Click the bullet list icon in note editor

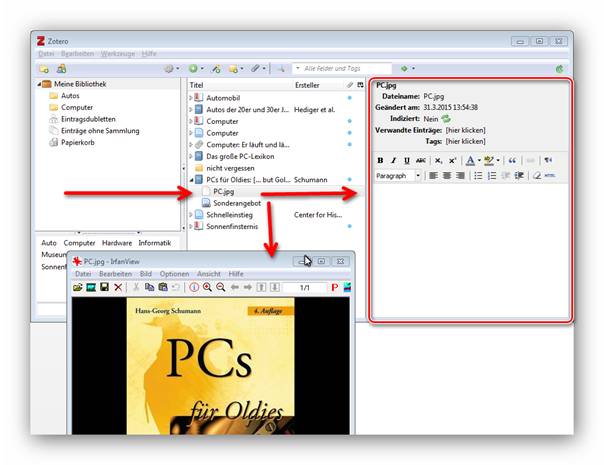478,176
